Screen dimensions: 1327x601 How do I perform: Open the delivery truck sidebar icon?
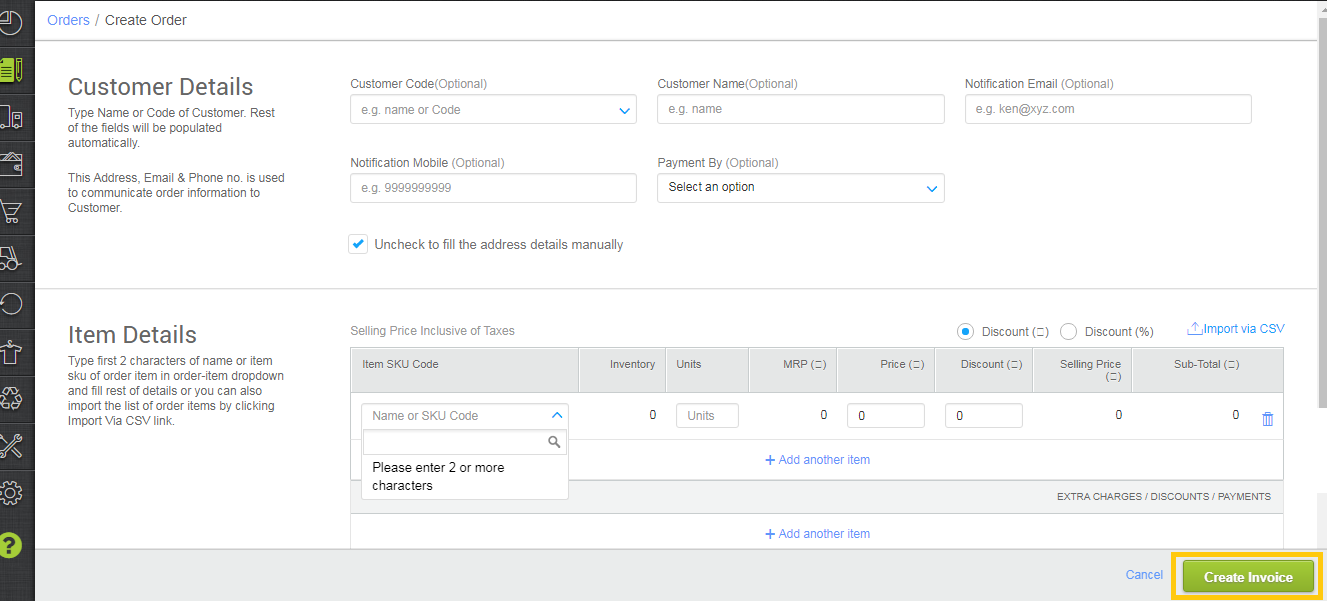(x=11, y=117)
